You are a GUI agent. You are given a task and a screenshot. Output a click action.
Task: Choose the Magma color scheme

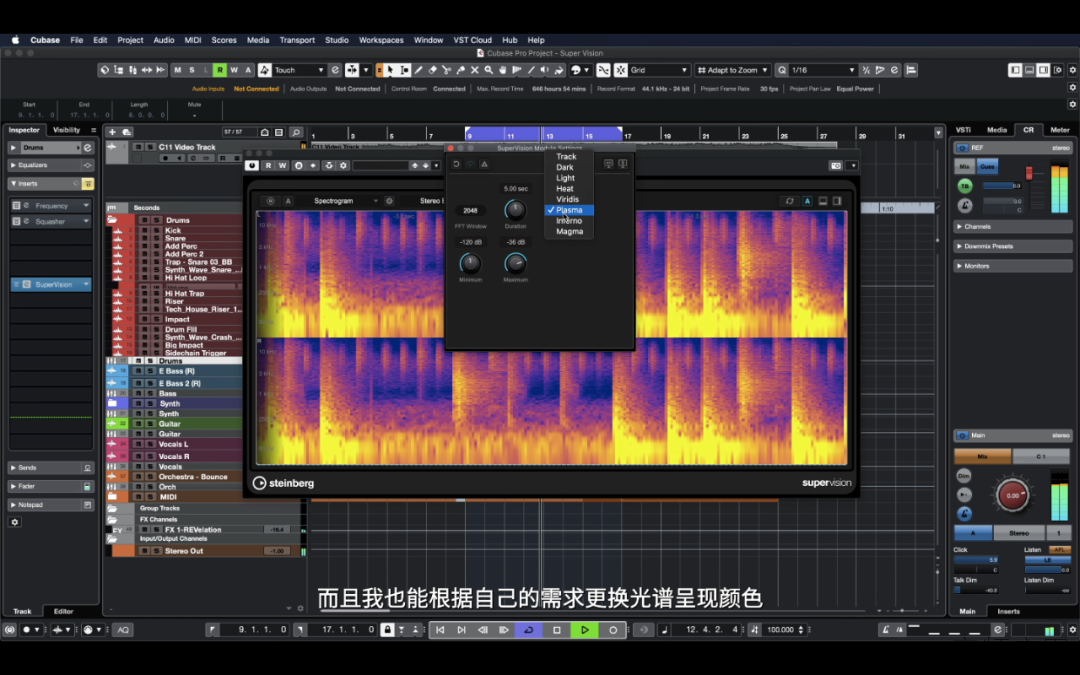coord(569,231)
